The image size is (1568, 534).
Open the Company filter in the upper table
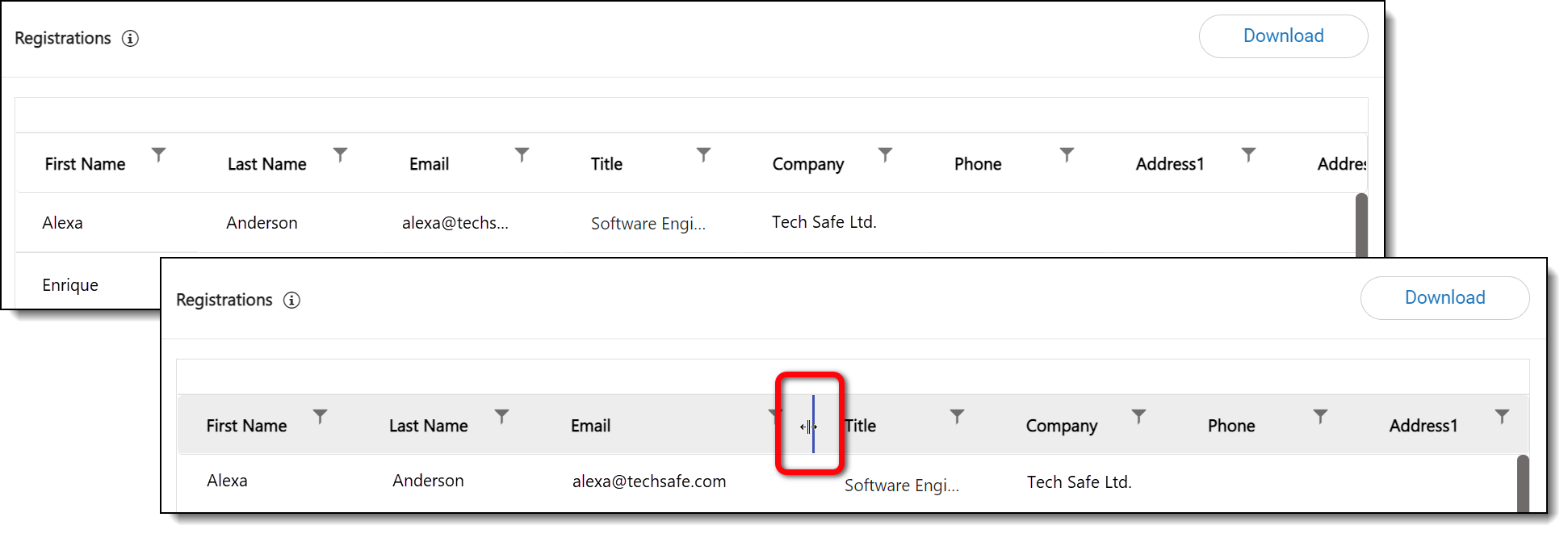(886, 153)
